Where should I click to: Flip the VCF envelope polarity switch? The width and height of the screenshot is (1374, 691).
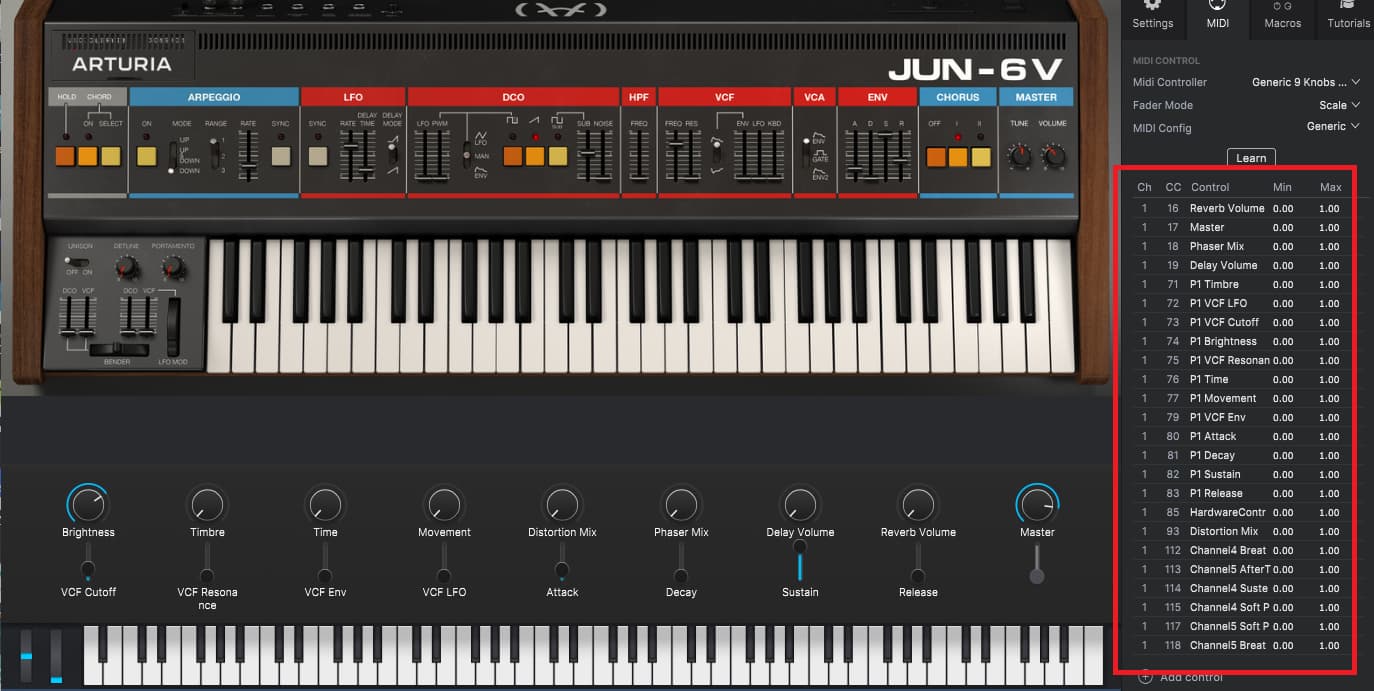[715, 154]
